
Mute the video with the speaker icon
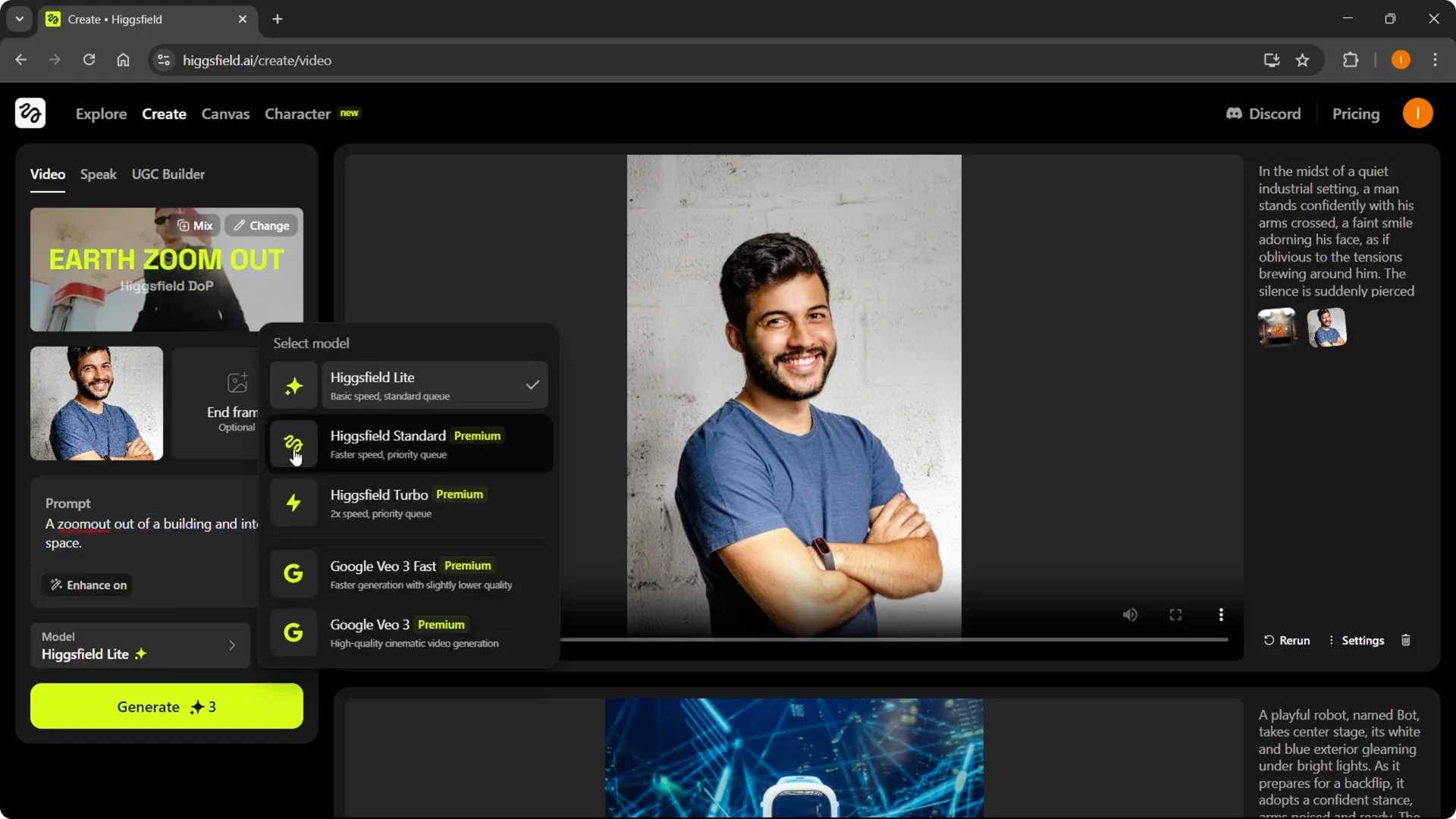(x=1130, y=615)
